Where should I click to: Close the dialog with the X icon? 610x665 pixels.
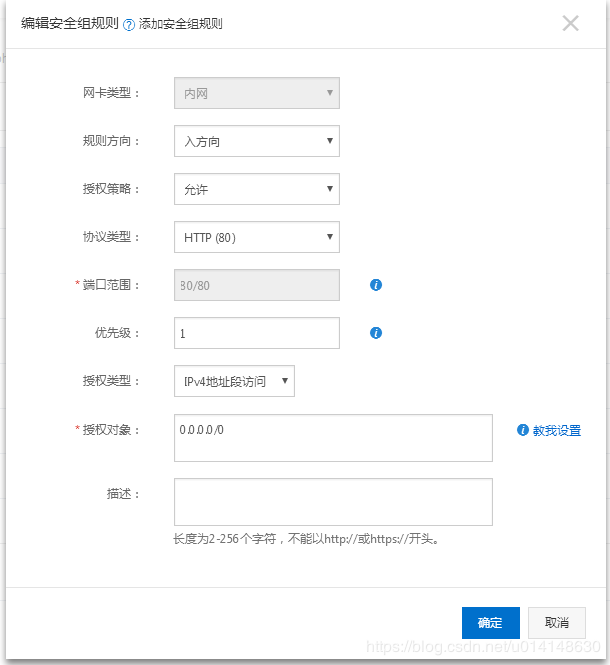tap(570, 23)
